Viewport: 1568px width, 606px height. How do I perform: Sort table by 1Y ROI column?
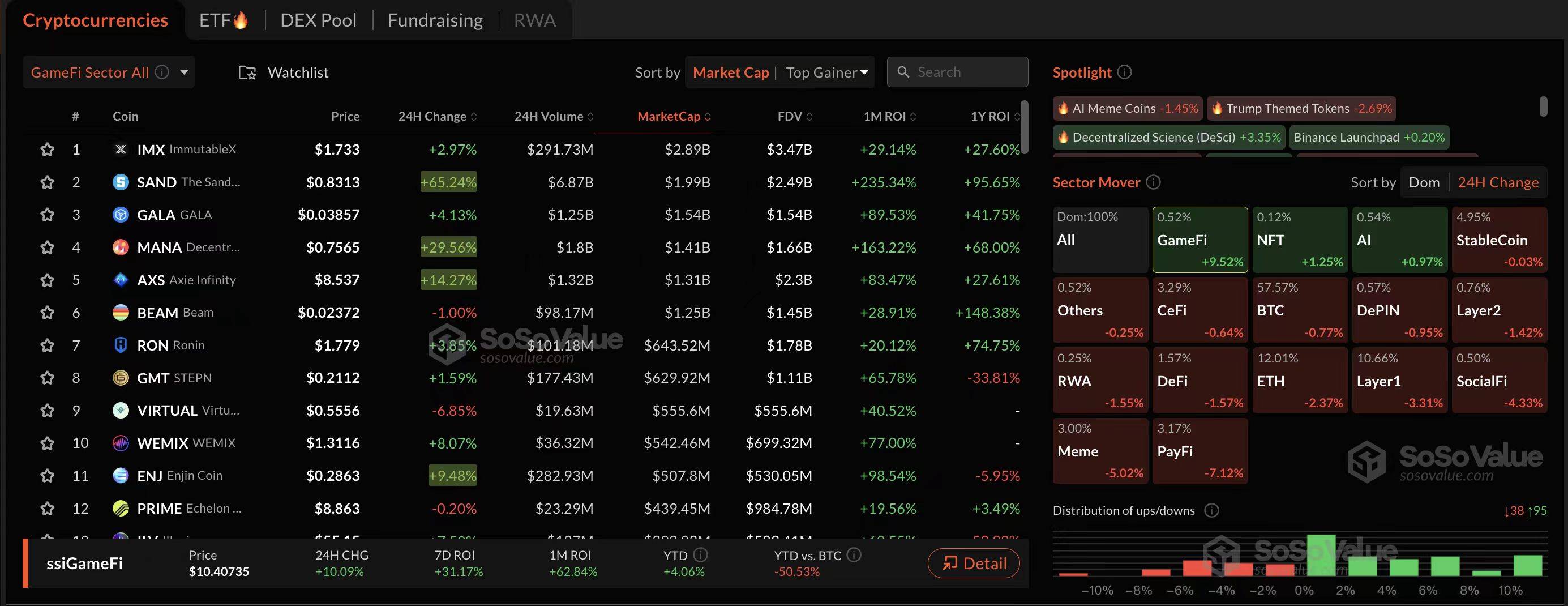tap(995, 116)
